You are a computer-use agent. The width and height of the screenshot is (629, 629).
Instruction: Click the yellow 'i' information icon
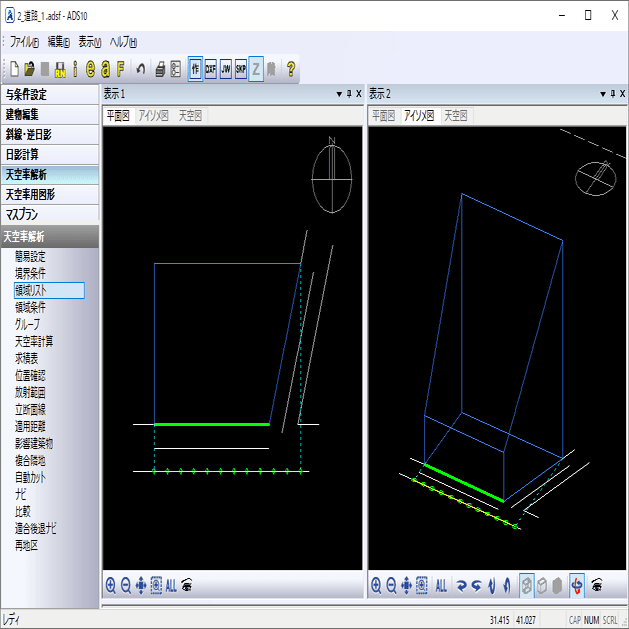75,69
